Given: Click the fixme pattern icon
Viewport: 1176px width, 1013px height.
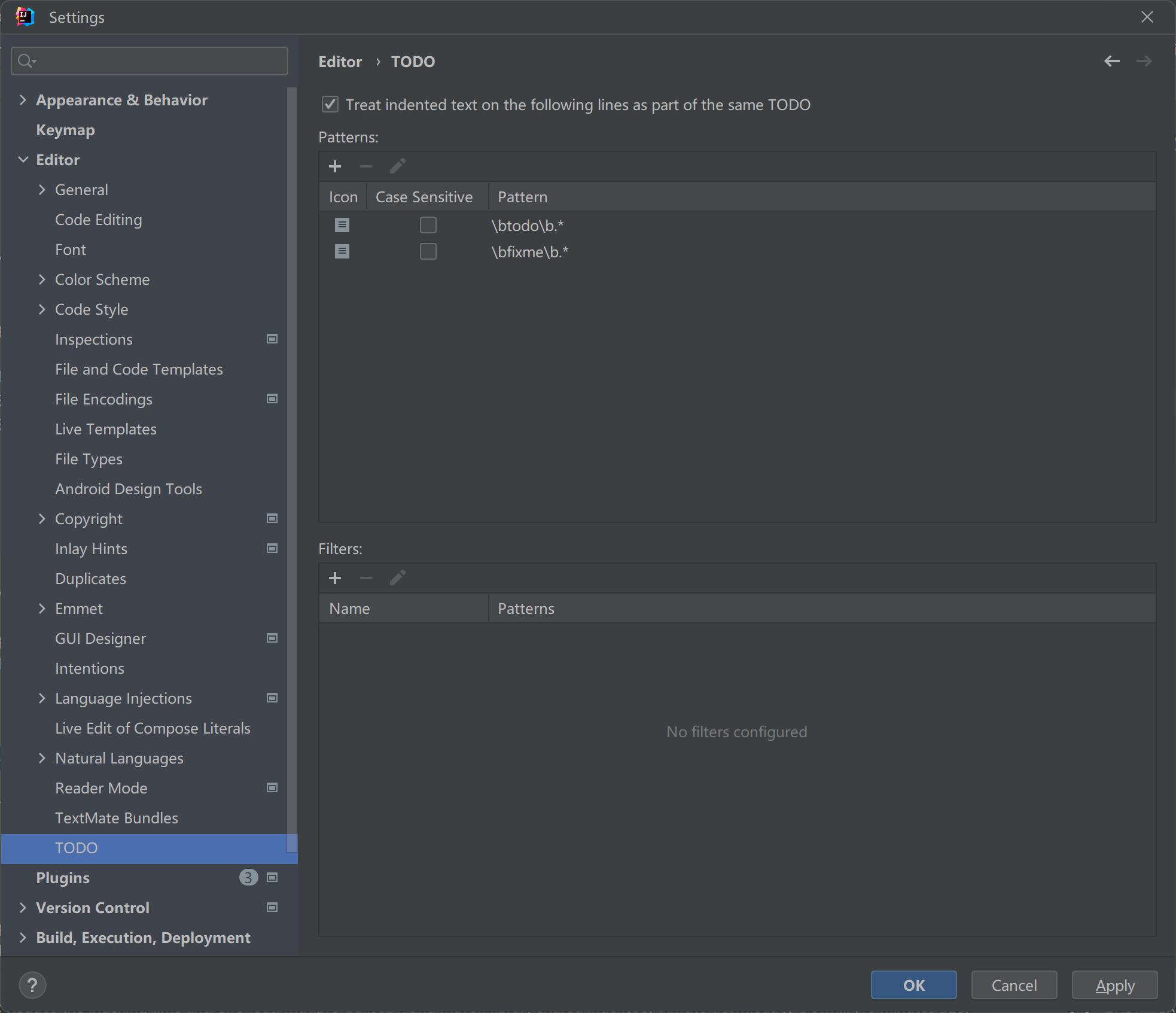Looking at the screenshot, I should [x=342, y=251].
